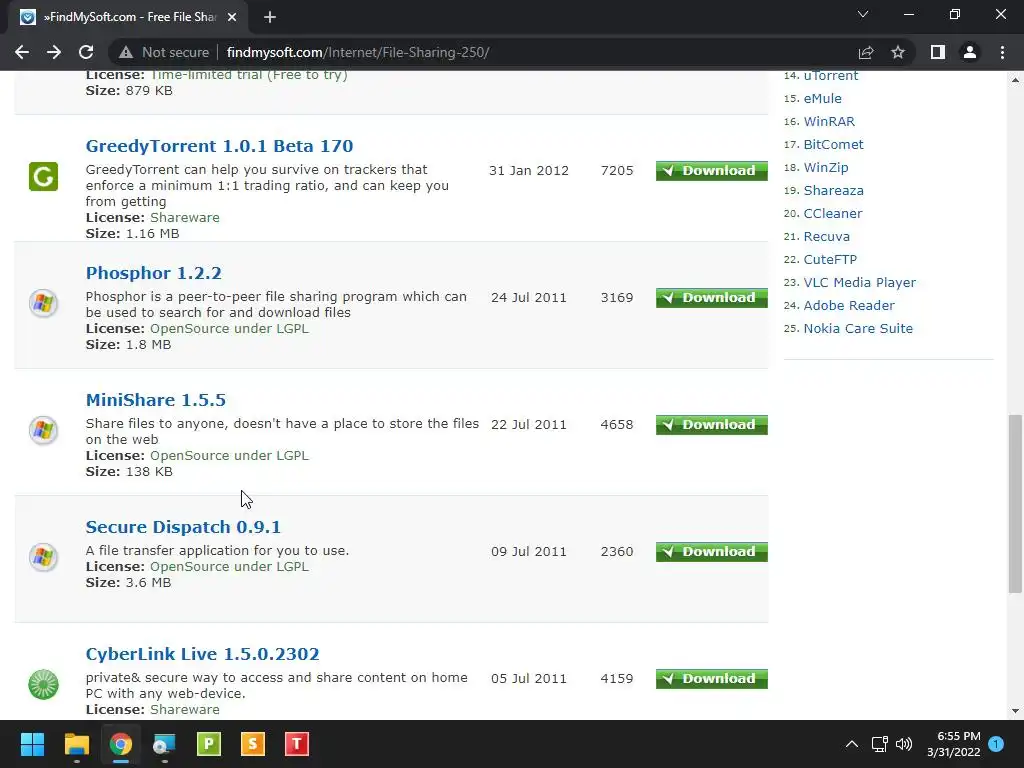The width and height of the screenshot is (1024, 768).
Task: Open eMule in the top list
Action: [x=822, y=99]
